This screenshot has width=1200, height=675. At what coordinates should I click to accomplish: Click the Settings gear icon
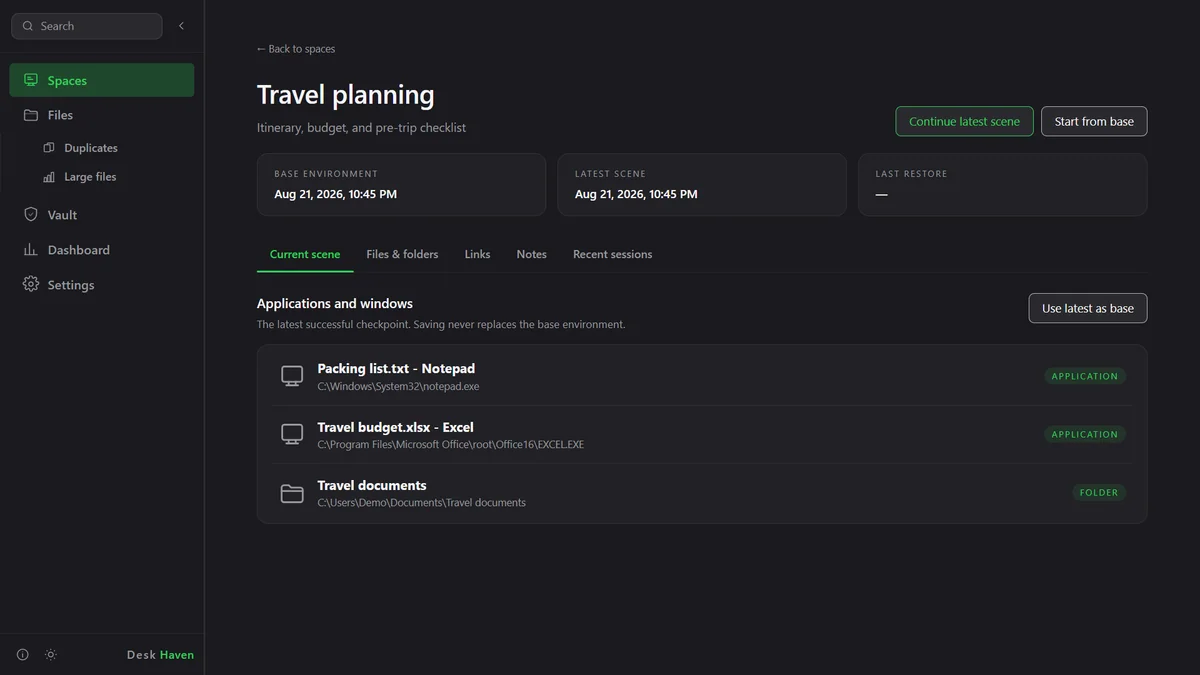[x=31, y=285]
